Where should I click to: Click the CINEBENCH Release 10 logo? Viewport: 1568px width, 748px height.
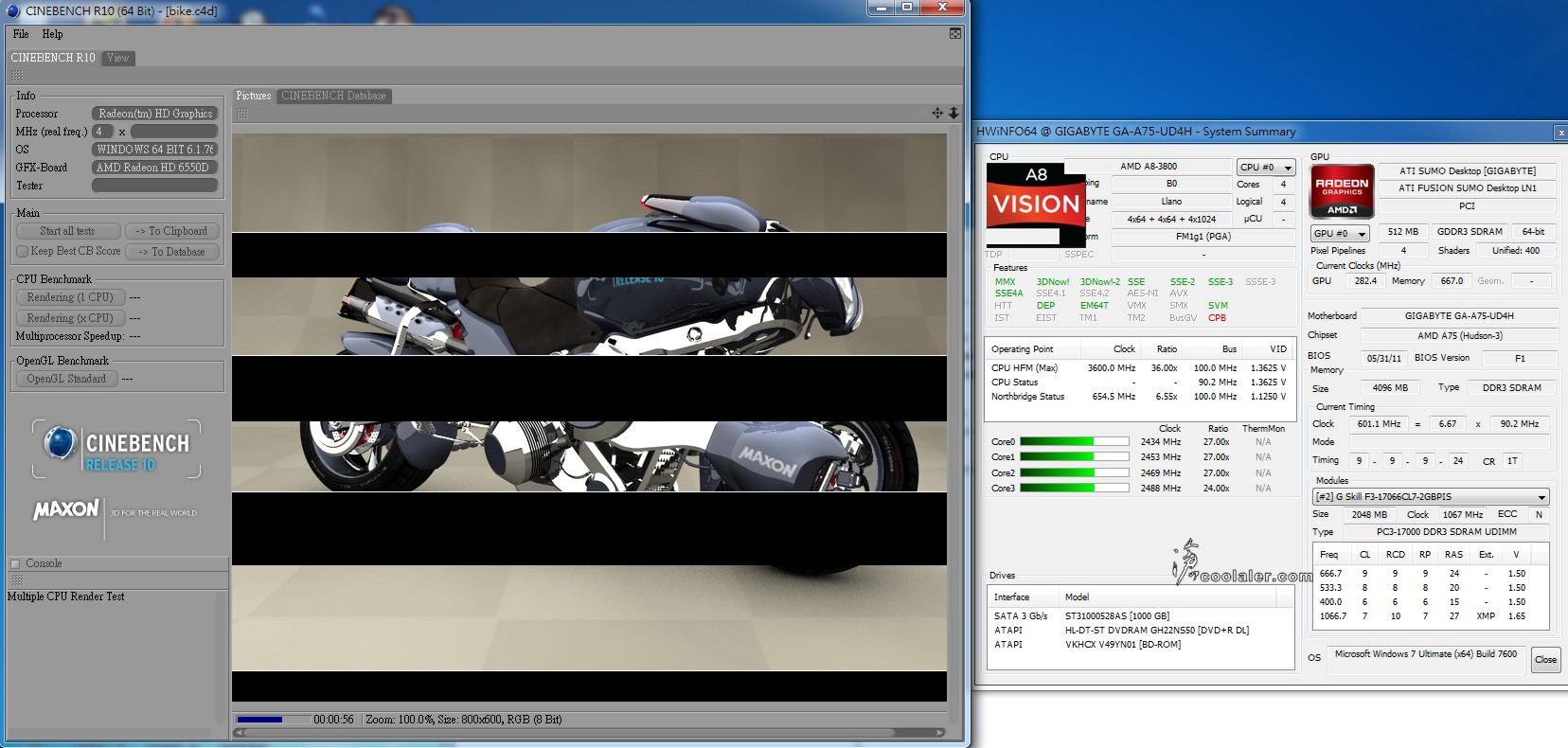pyautogui.click(x=116, y=450)
